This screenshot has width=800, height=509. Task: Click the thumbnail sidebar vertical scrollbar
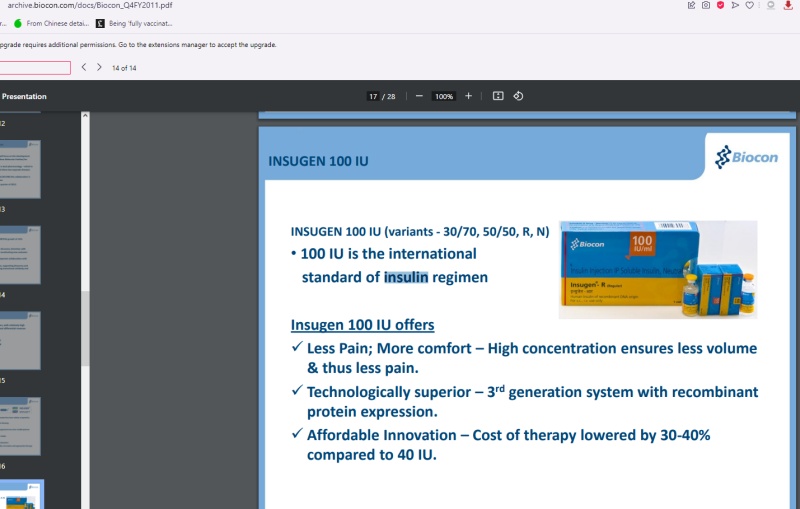[85, 300]
